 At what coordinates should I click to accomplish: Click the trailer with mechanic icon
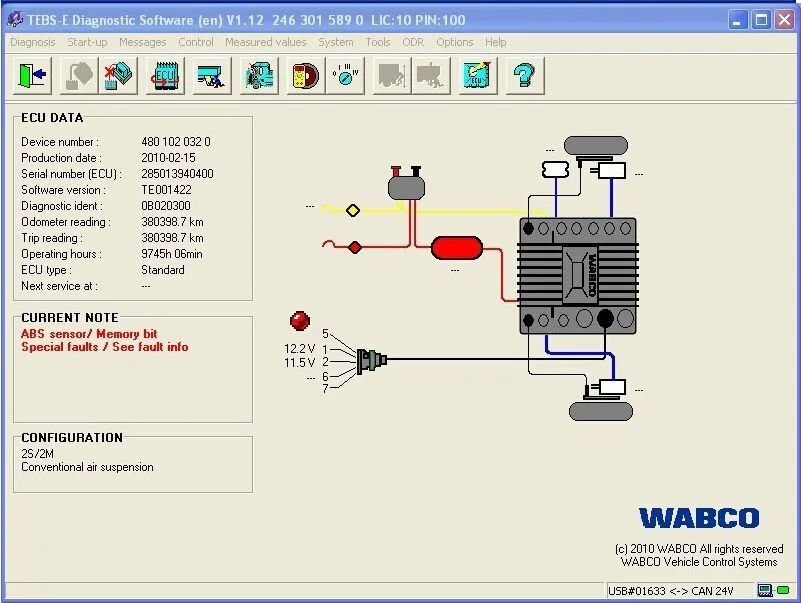pos(212,76)
